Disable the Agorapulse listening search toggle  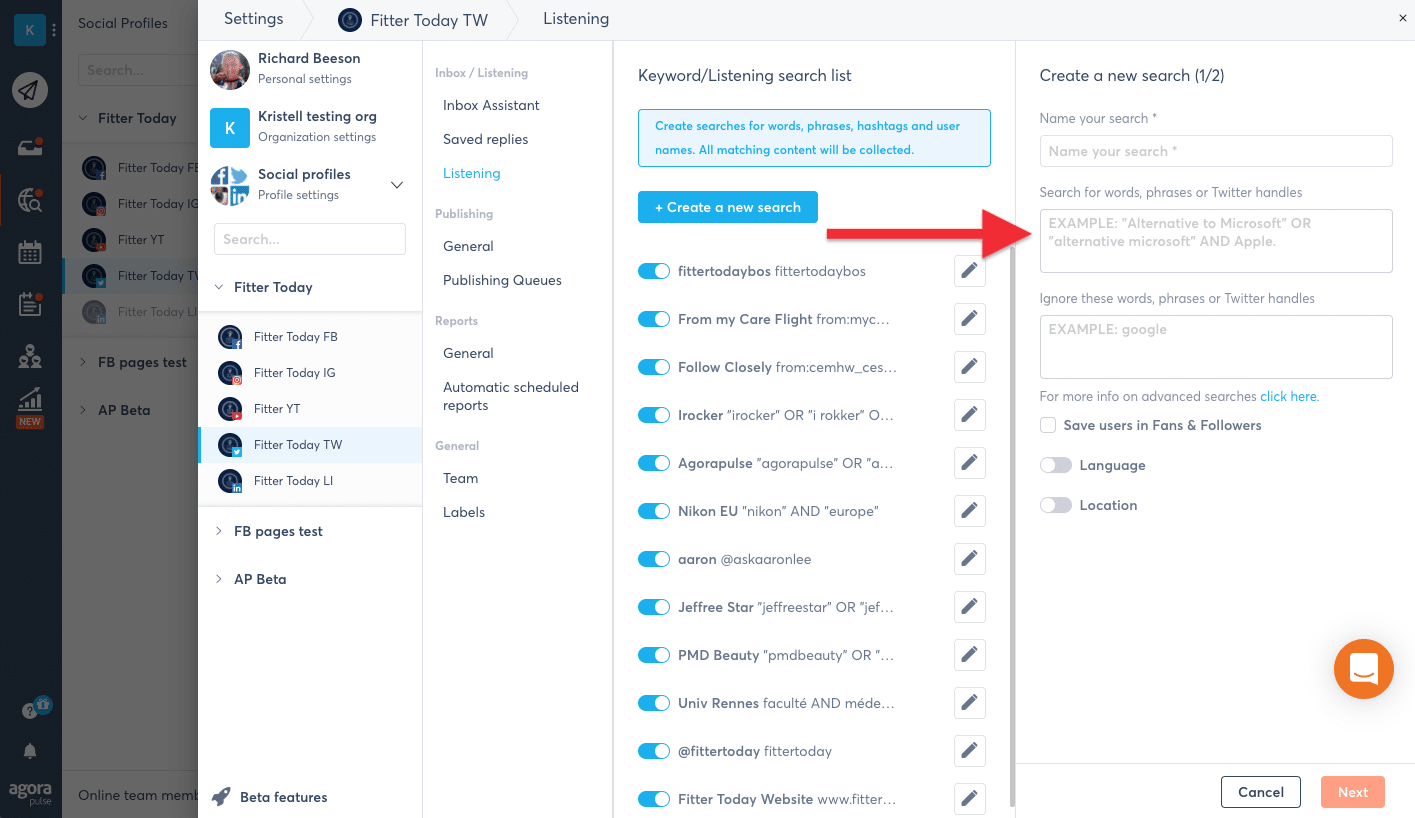tap(654, 463)
